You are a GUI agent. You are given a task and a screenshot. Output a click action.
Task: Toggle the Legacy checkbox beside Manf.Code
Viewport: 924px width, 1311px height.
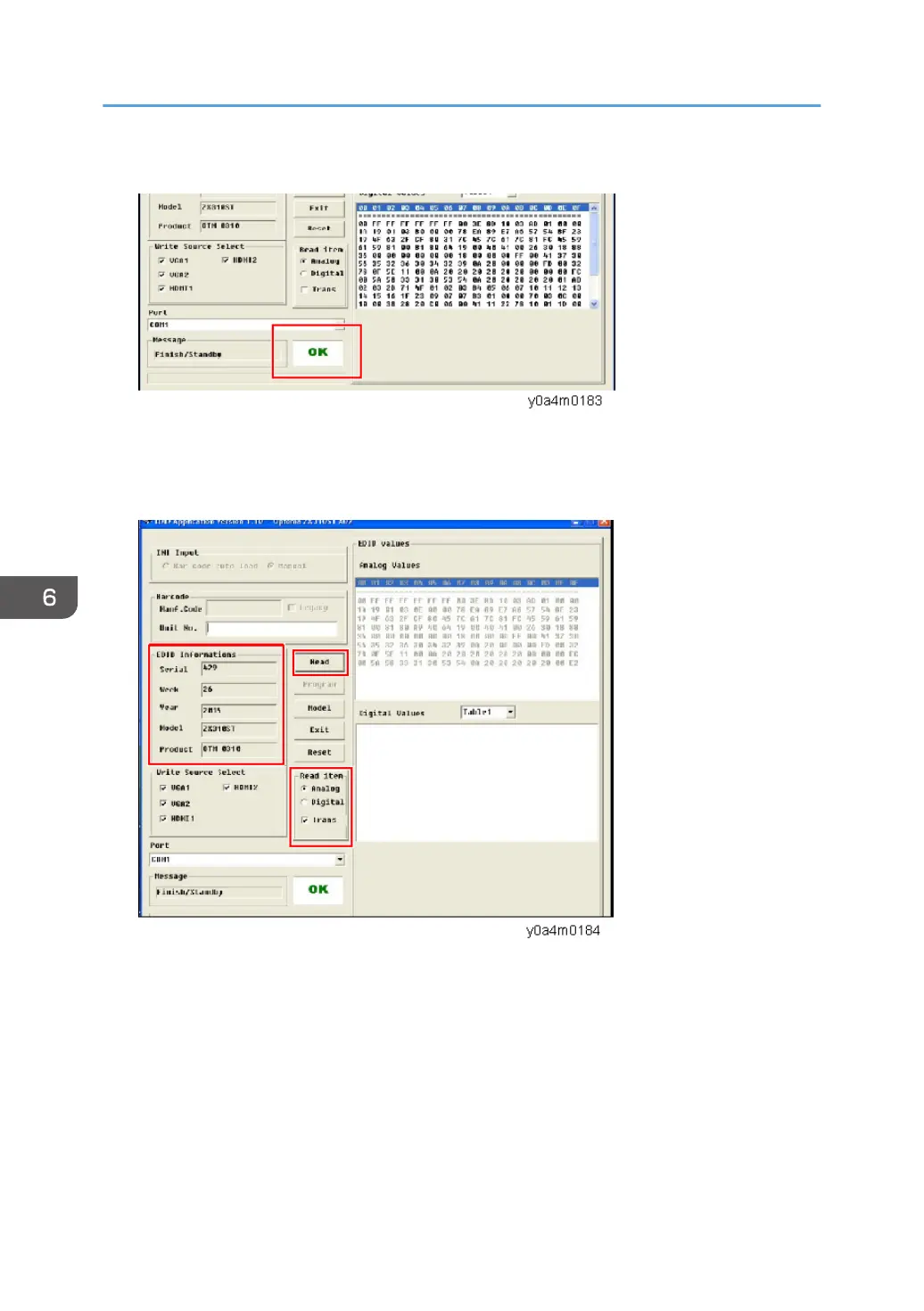coord(291,608)
